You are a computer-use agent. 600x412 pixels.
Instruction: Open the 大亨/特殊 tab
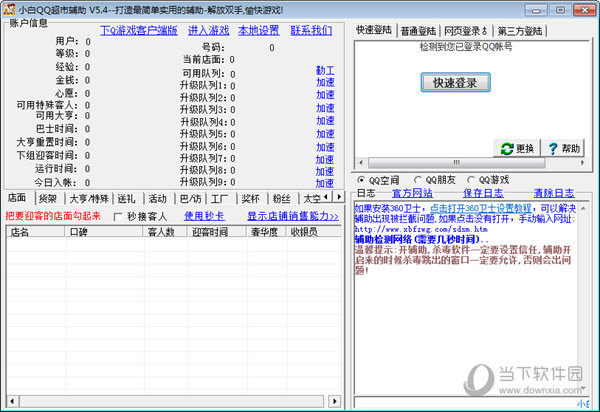[89, 199]
